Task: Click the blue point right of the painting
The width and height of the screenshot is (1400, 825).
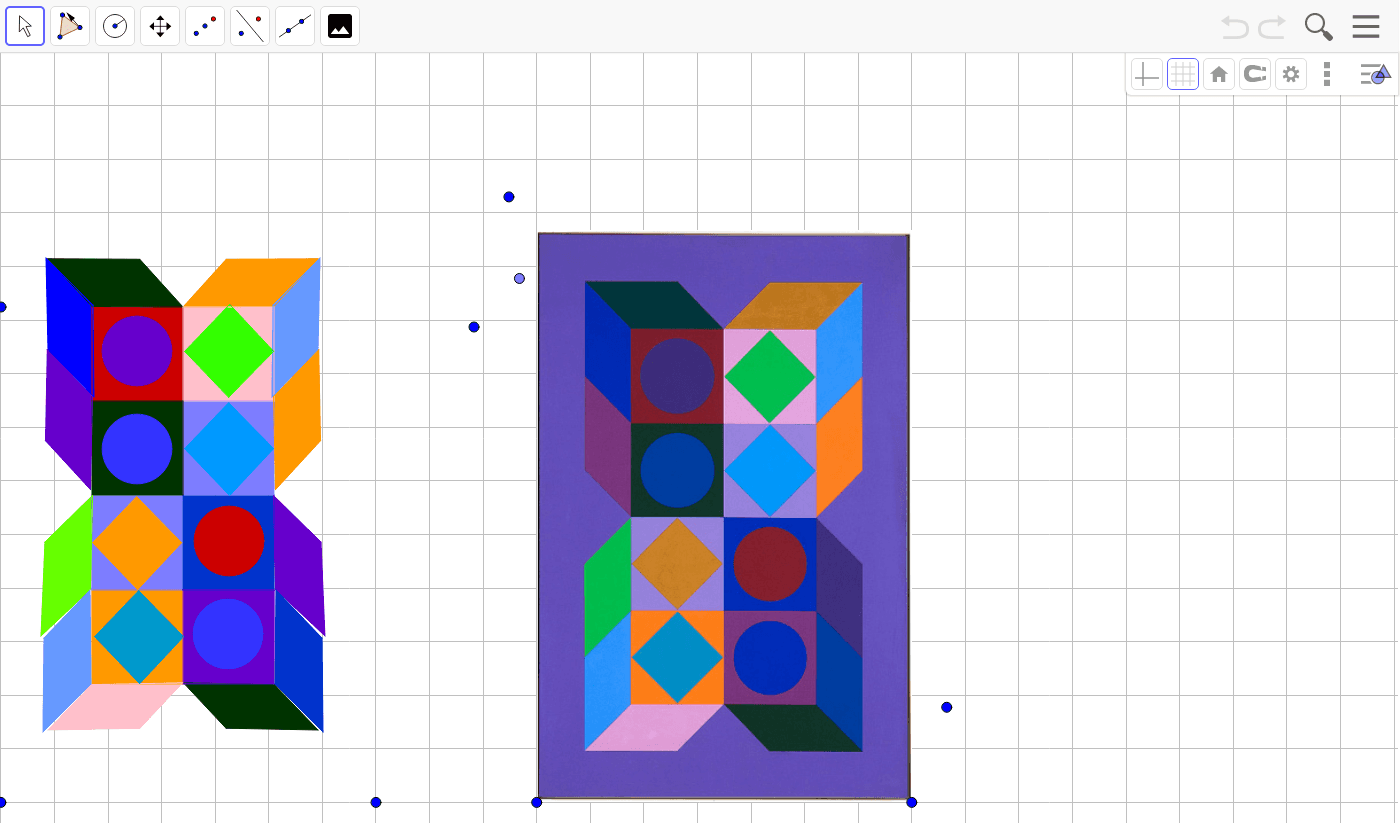Action: (x=947, y=708)
